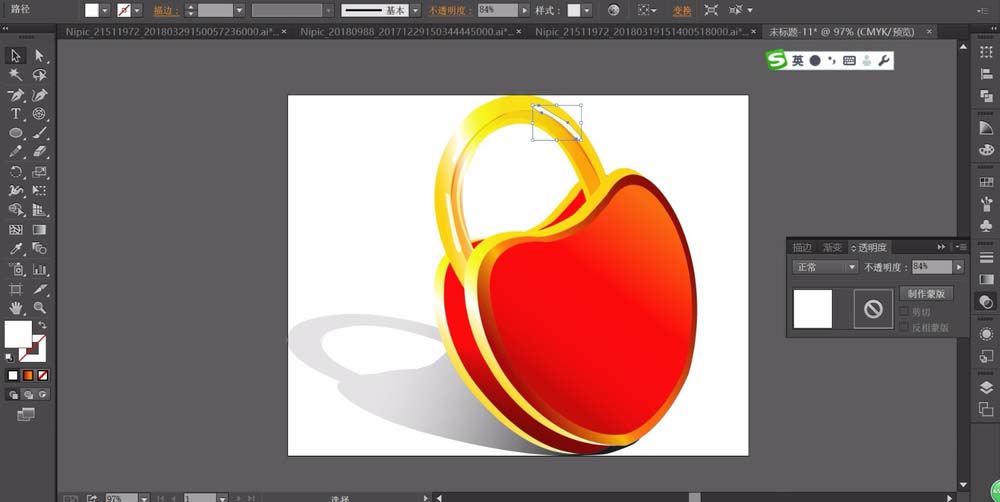Select the Pencil tool

[16, 152]
